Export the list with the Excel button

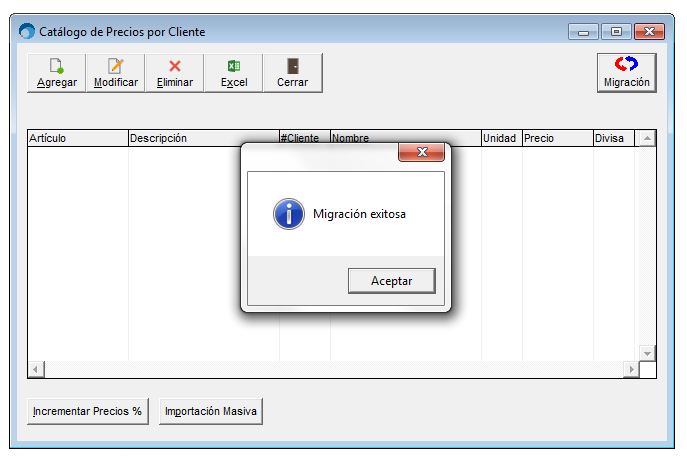[x=234, y=73]
